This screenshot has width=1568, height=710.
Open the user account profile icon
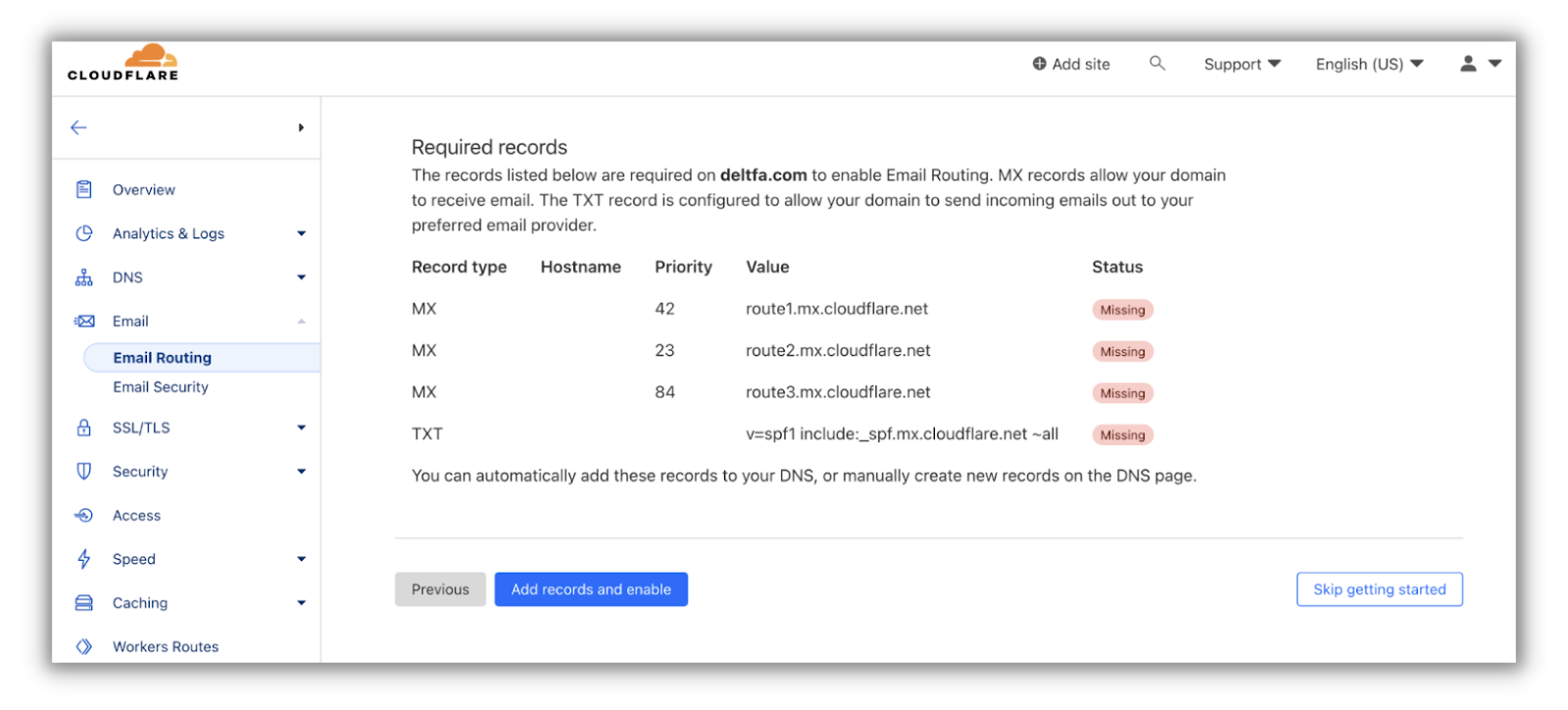[1468, 64]
